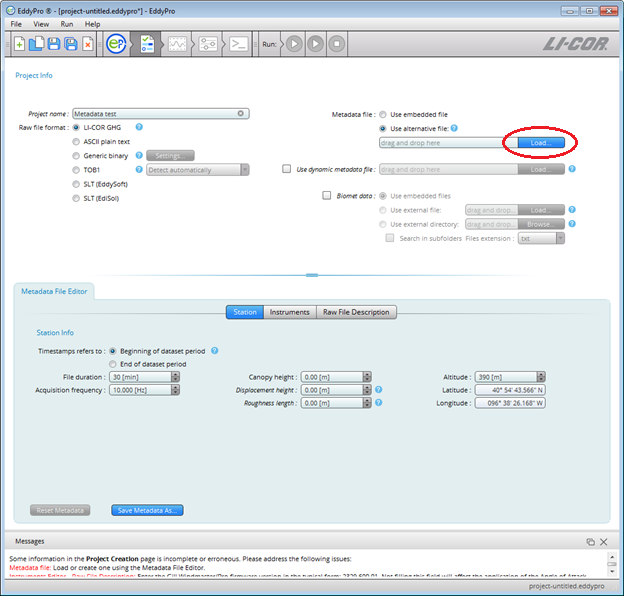Load an alternative metadata file
Viewport: 625px width, 598px height.
[541, 143]
